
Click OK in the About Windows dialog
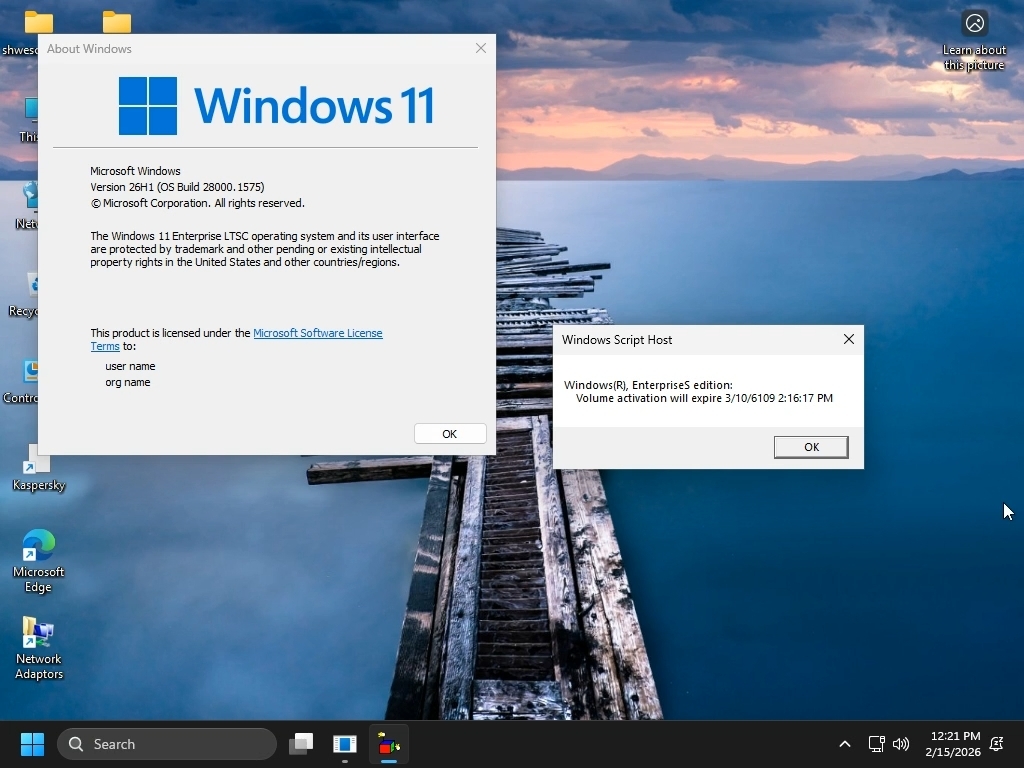pos(450,433)
